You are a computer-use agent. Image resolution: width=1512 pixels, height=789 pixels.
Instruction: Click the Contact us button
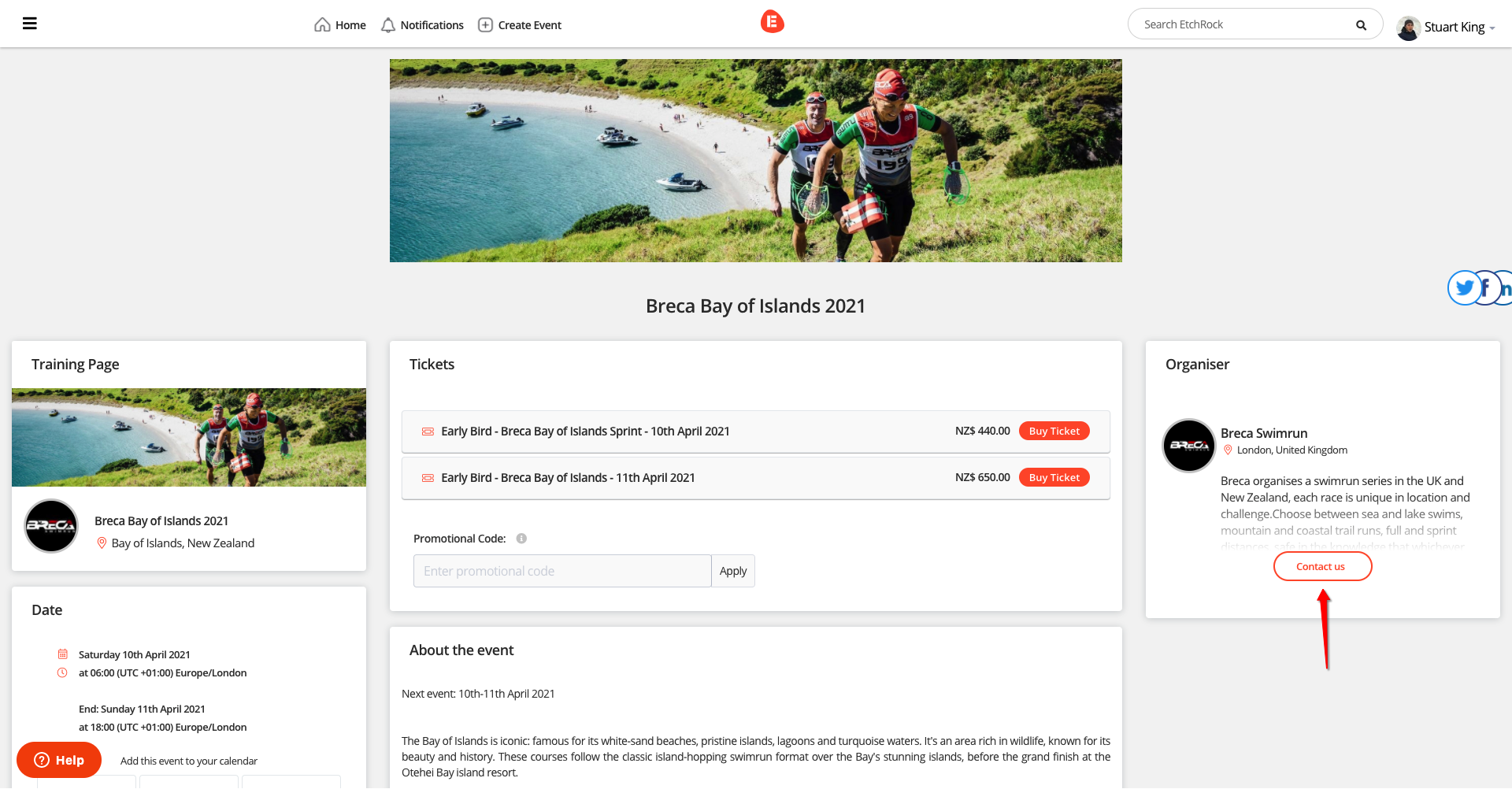coord(1322,566)
